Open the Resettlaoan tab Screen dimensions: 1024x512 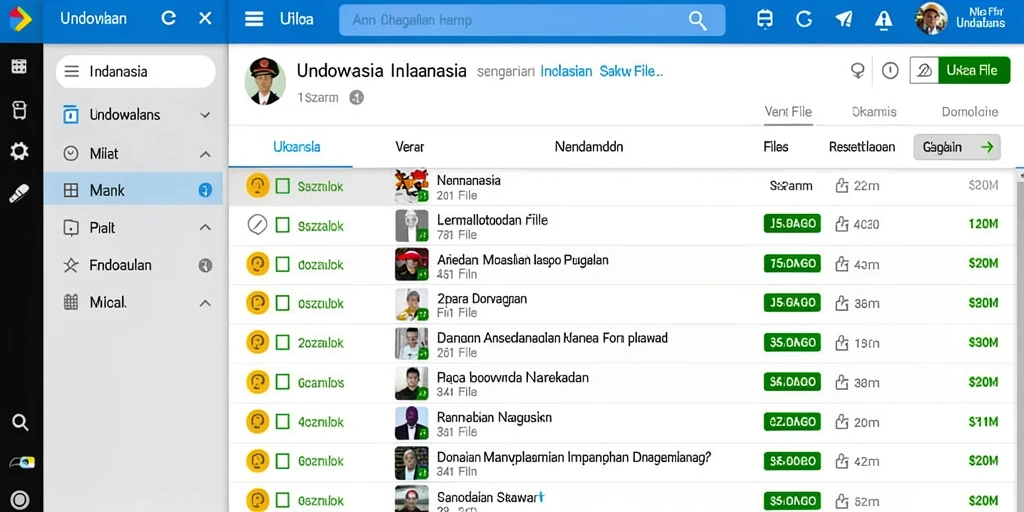[861, 147]
